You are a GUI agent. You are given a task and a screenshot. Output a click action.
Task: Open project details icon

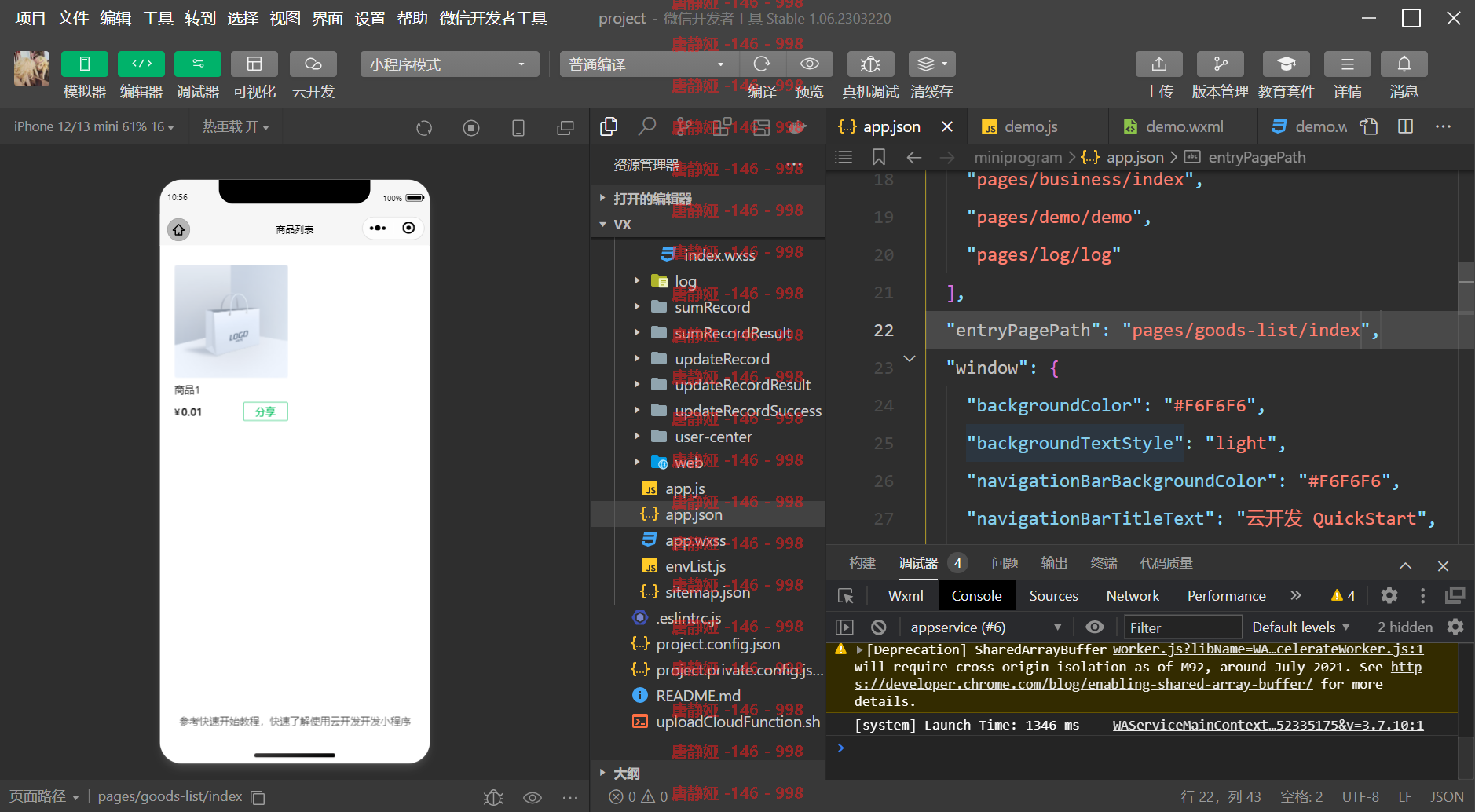[1348, 64]
